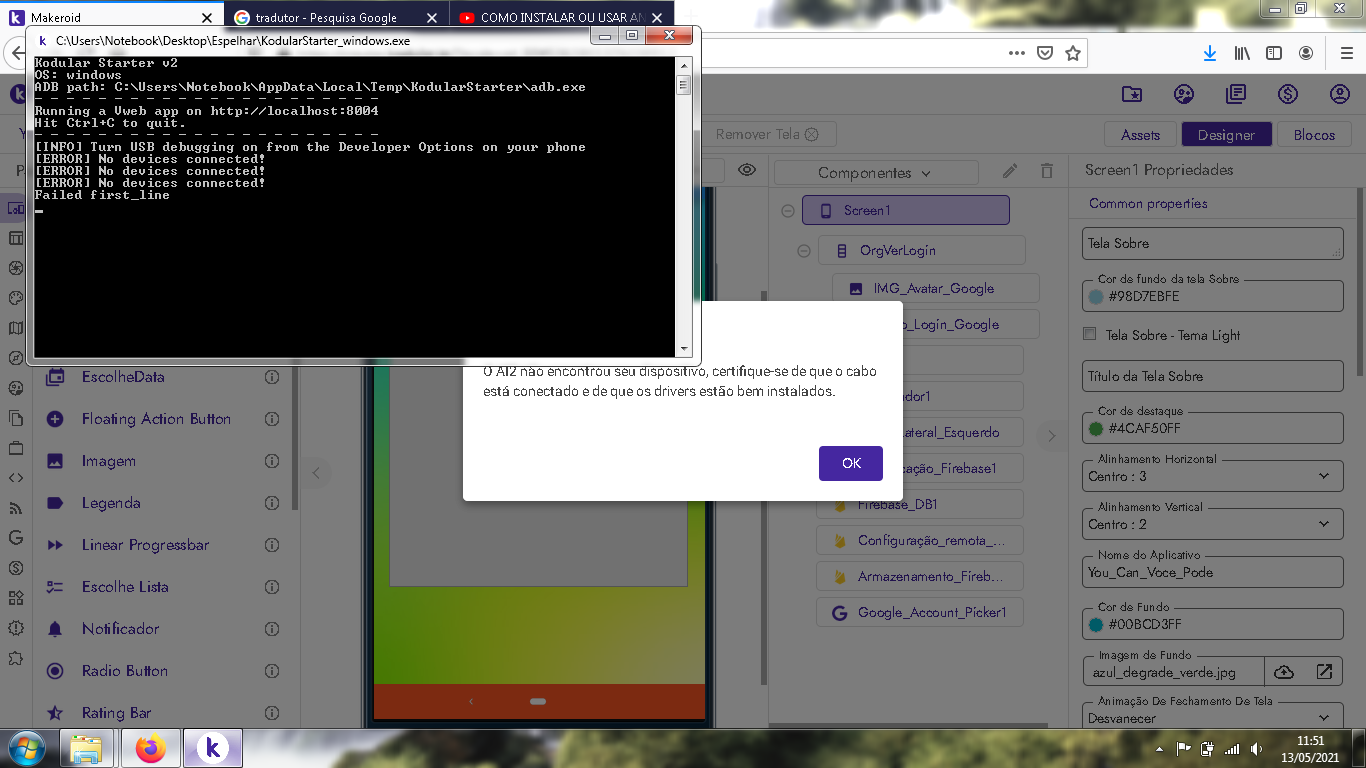The image size is (1366, 768).
Task: Click the rename pencil icon in Componentes panel
Action: coord(1010,172)
